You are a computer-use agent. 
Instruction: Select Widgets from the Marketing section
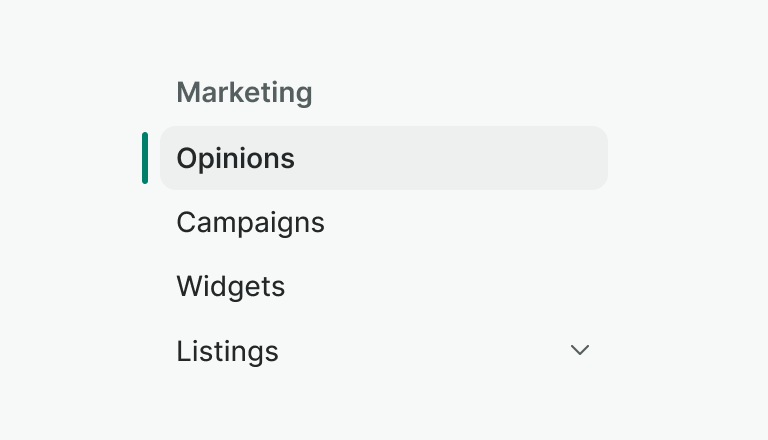(x=231, y=287)
